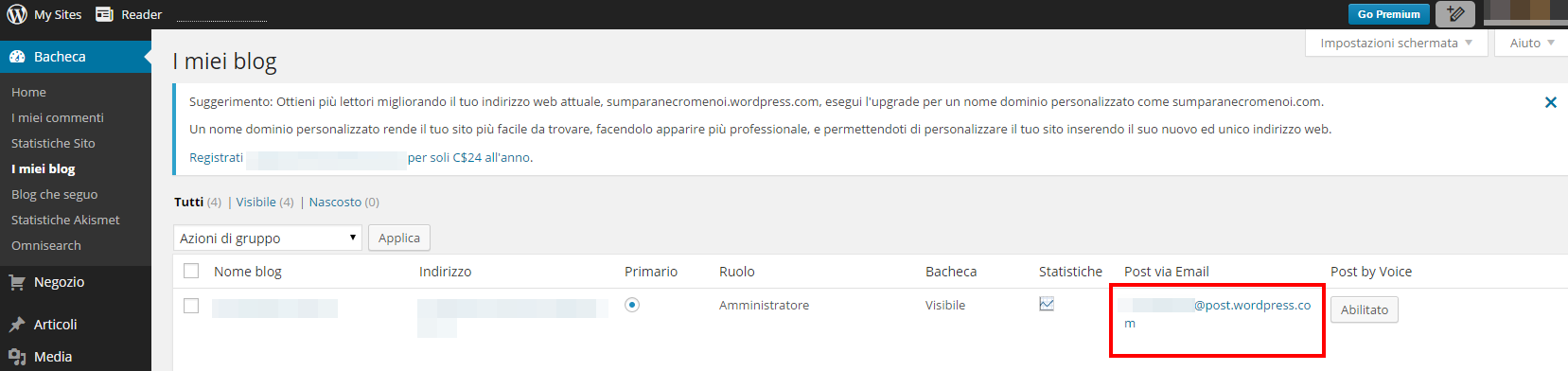Open the Statistiche chart icon in blog row
Image resolution: width=1568 pixels, height=371 pixels.
1047,304
